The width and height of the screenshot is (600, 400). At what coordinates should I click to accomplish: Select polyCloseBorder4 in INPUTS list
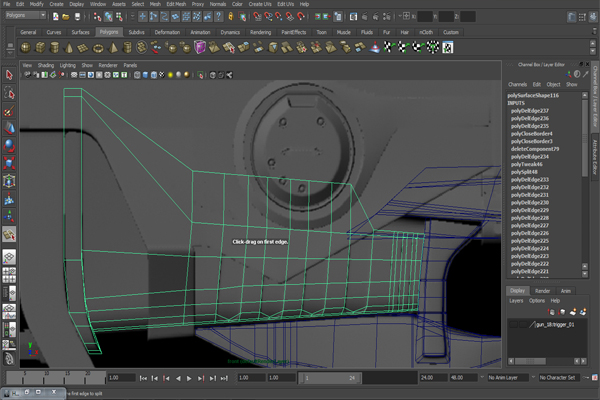click(532, 134)
